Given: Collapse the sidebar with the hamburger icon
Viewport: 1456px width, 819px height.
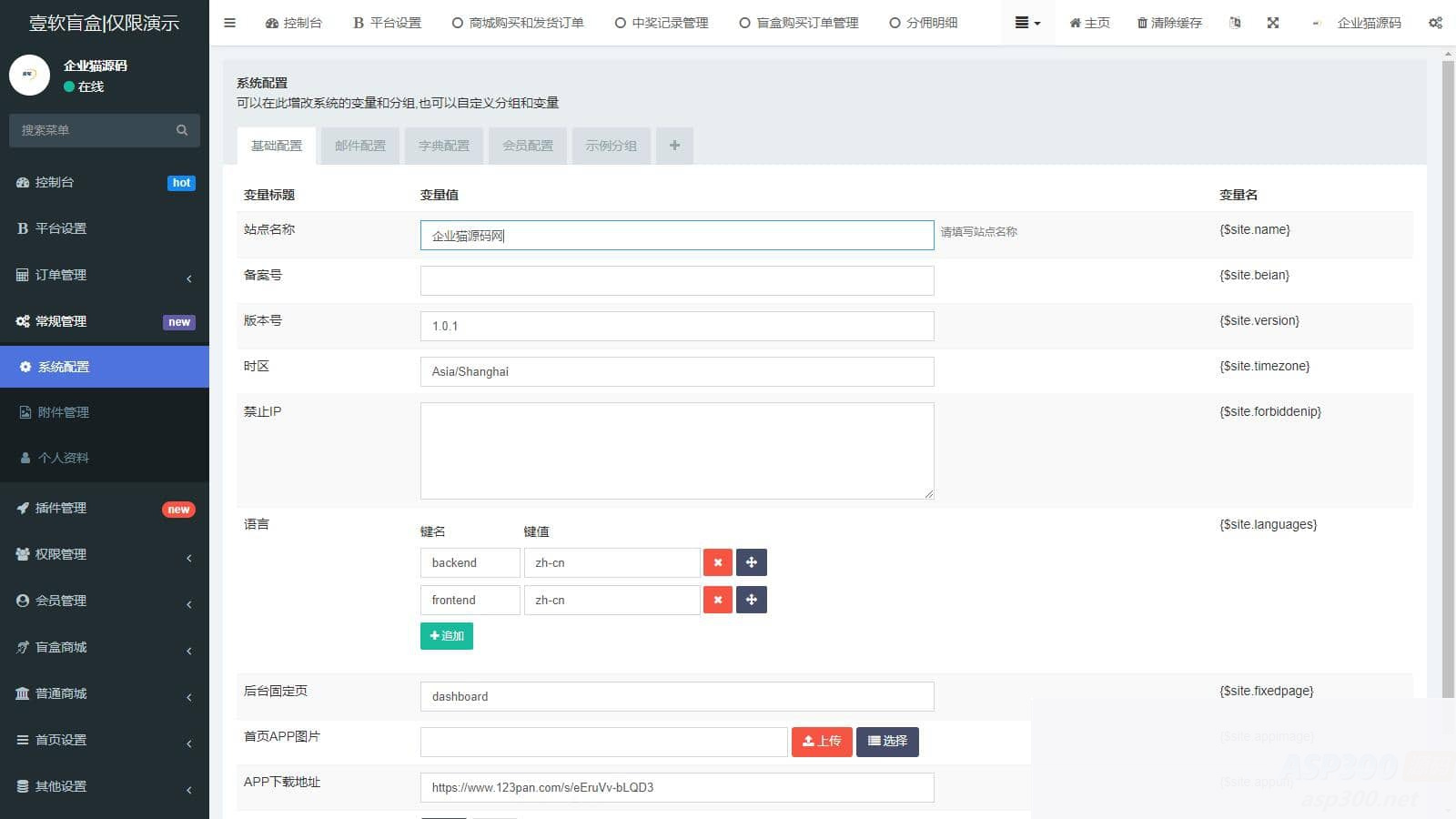Looking at the screenshot, I should pos(229,23).
